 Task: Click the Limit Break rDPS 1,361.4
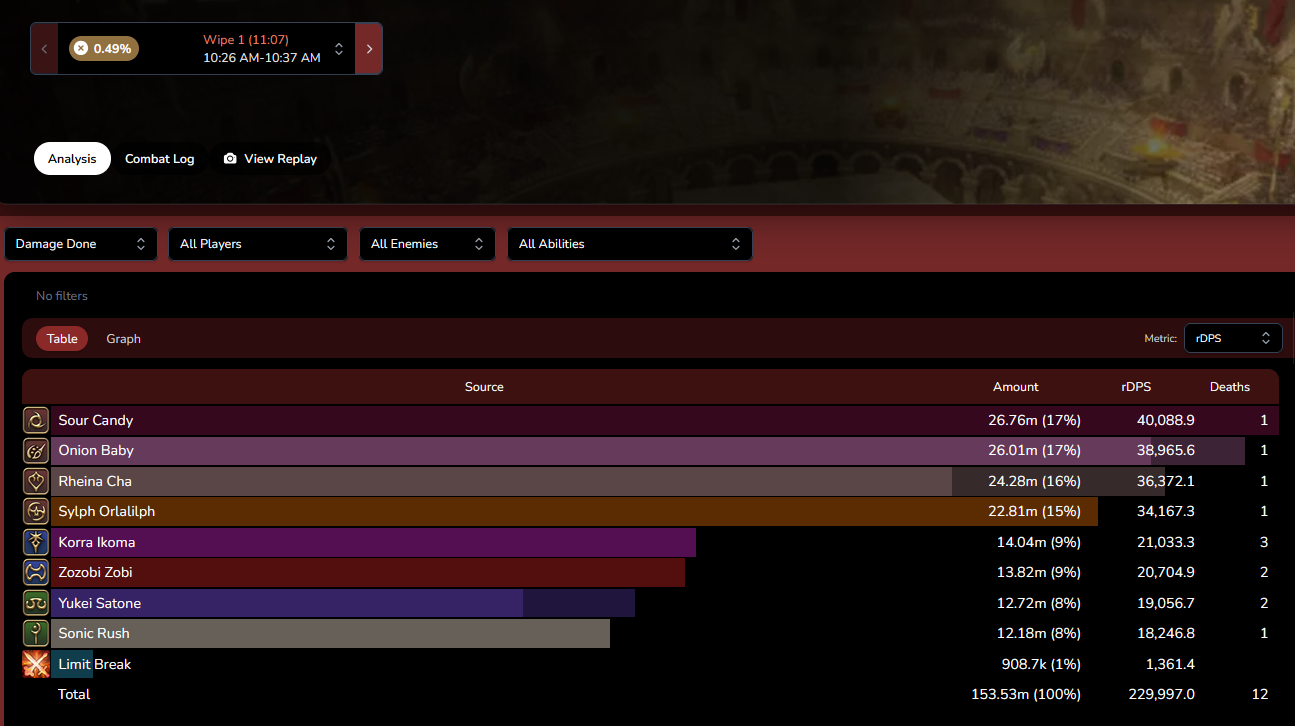point(1169,664)
